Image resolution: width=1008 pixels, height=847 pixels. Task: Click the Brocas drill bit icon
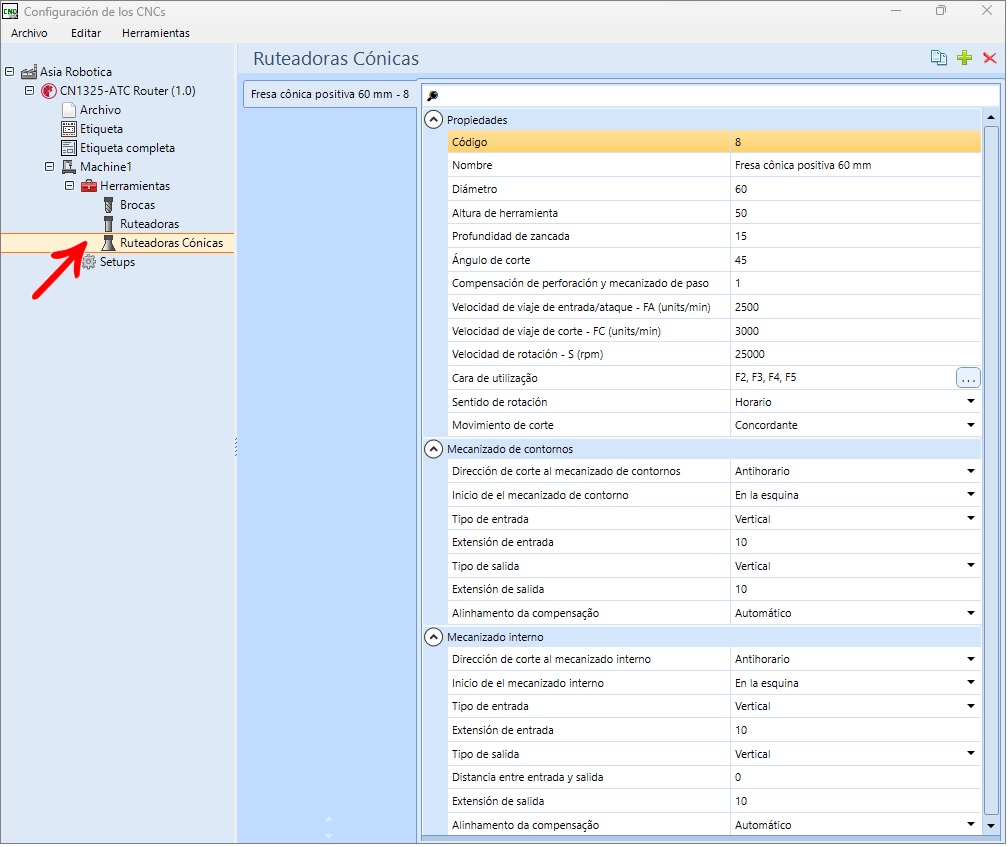(x=109, y=205)
